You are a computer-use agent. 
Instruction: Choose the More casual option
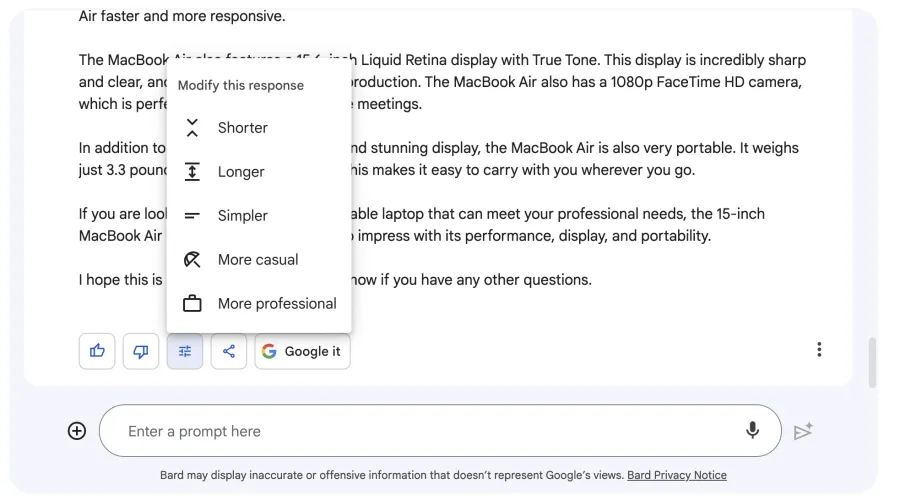(258, 260)
